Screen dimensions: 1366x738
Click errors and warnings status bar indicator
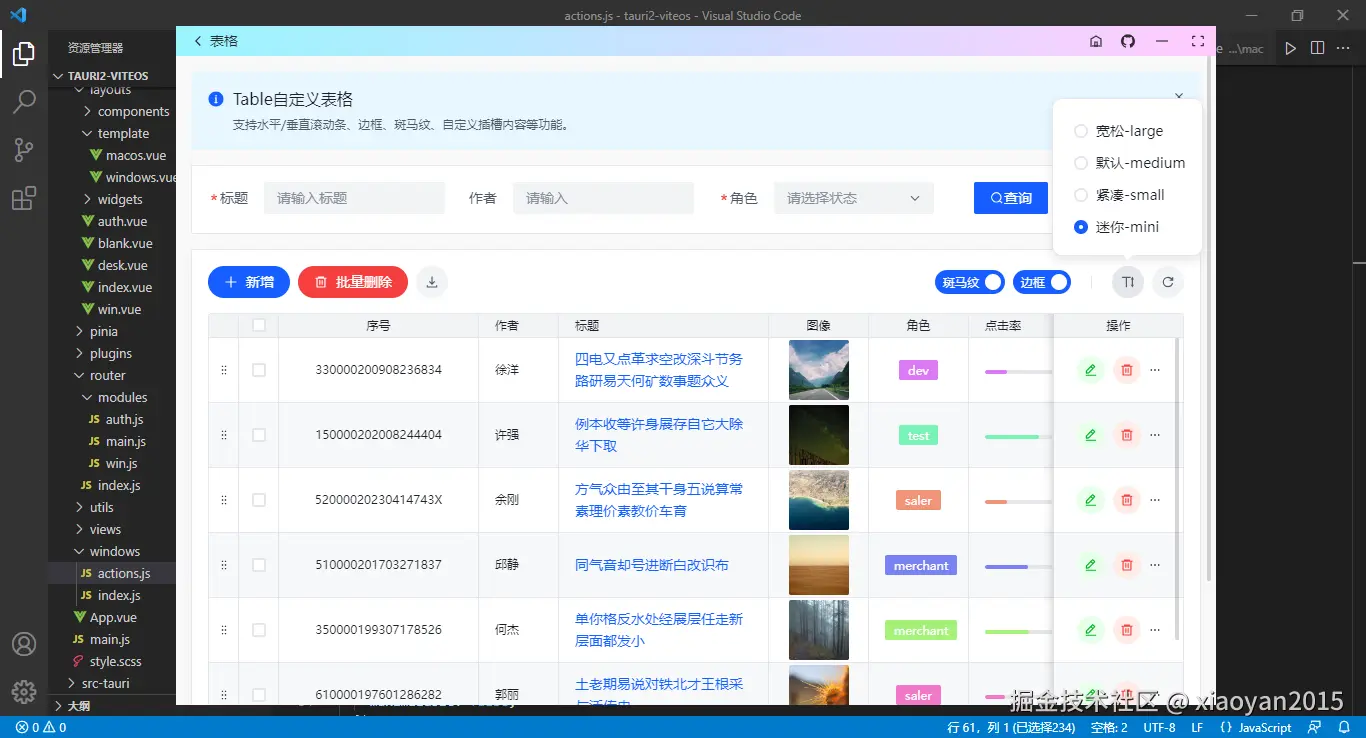[41, 727]
